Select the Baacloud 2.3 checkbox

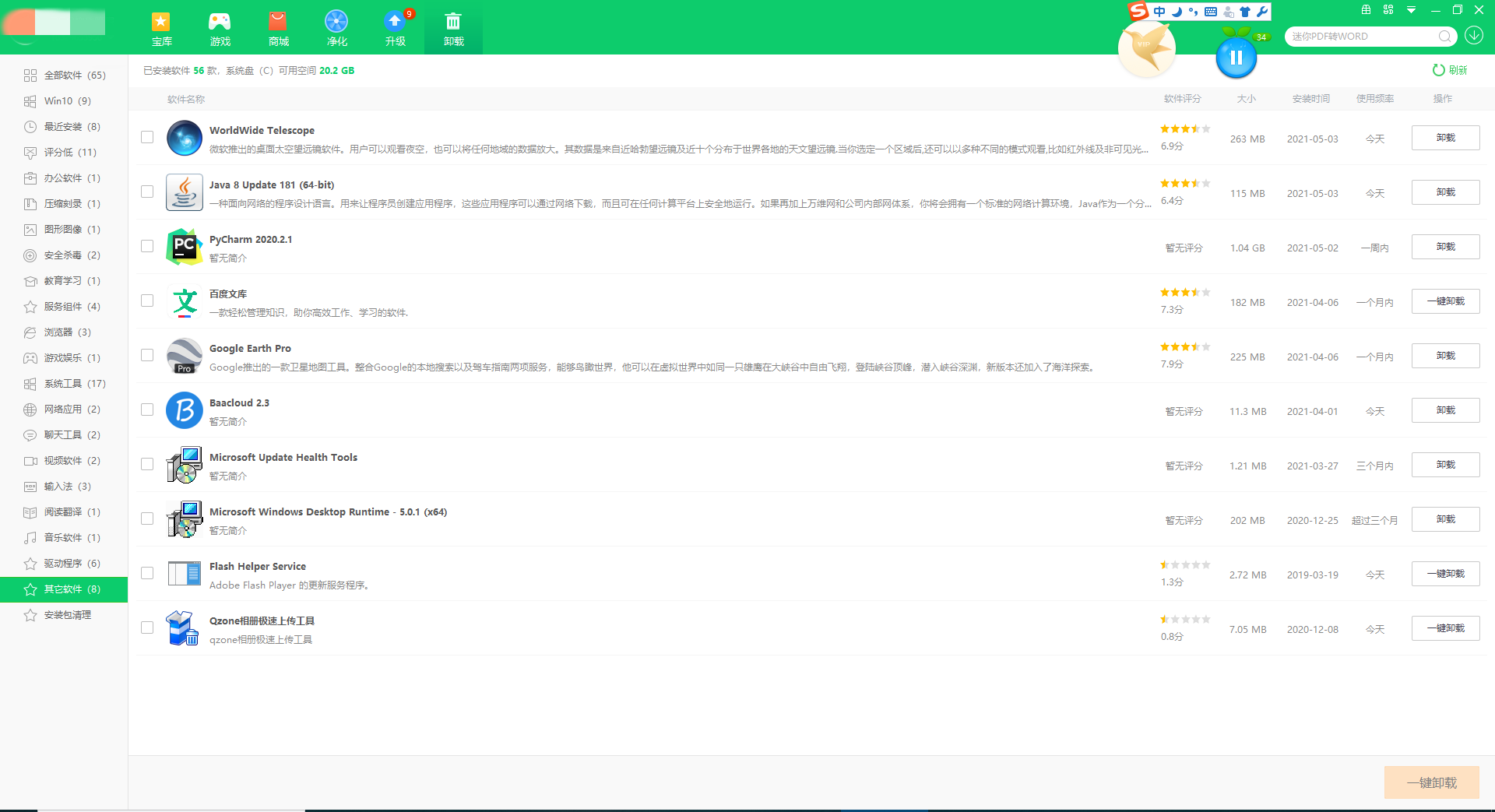coord(147,410)
